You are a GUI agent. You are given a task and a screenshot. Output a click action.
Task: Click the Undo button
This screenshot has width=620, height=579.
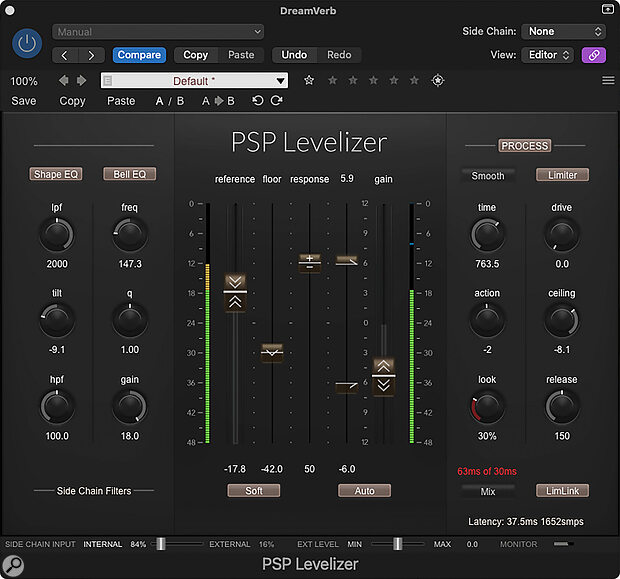coord(294,55)
